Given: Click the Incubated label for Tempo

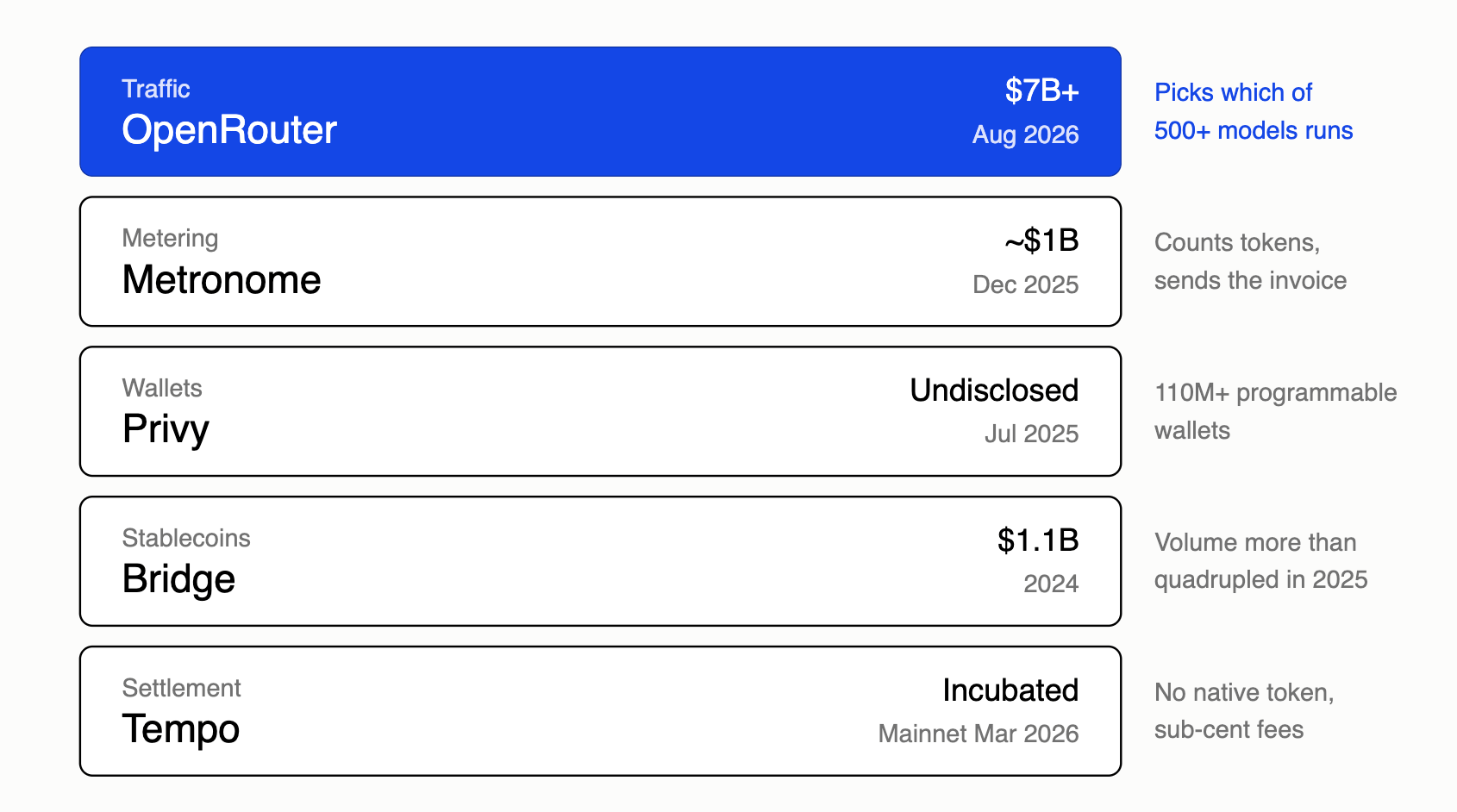Looking at the screenshot, I should [x=1010, y=690].
